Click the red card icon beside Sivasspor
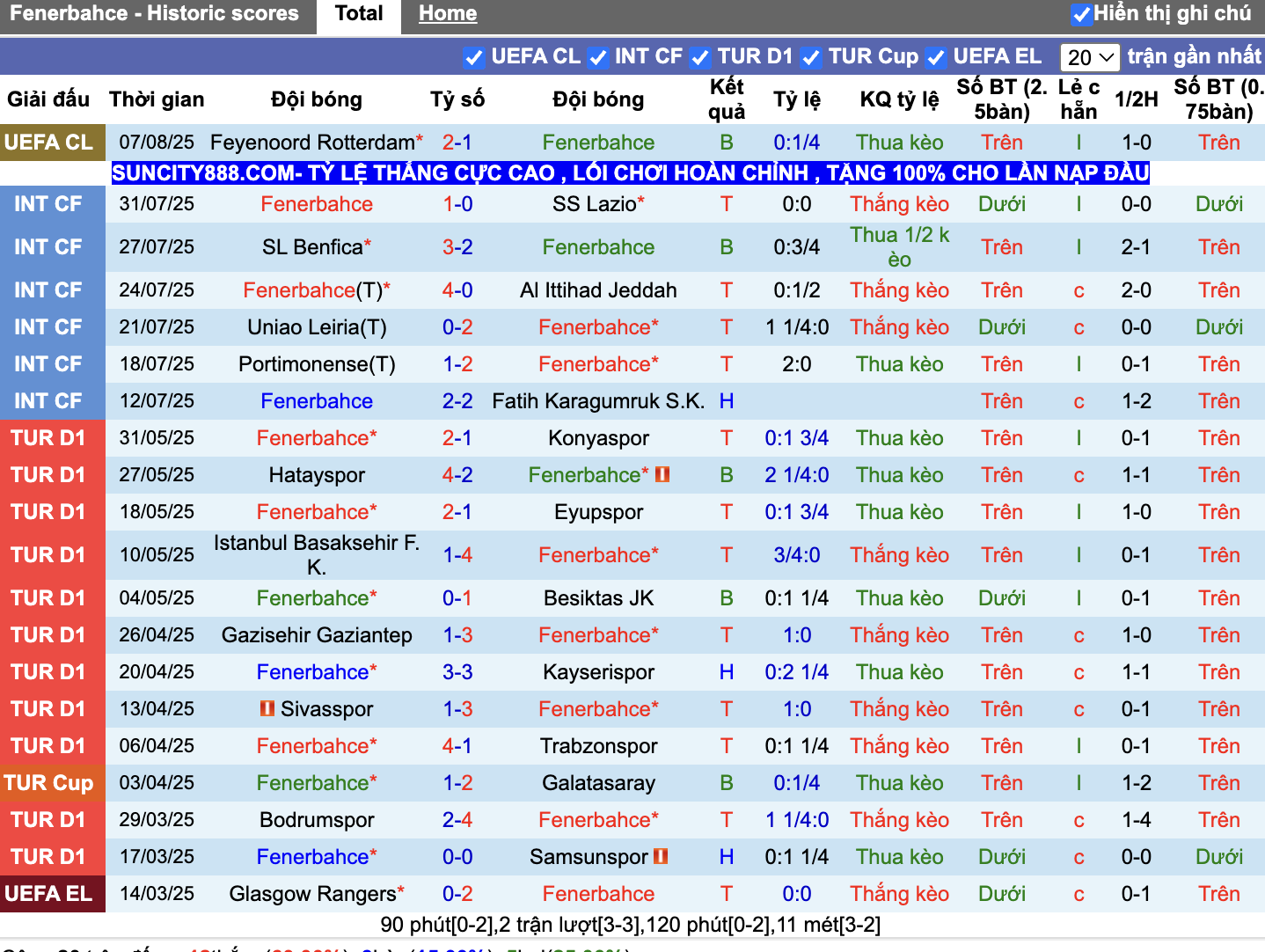This screenshot has height=952, width=1265. (267, 708)
